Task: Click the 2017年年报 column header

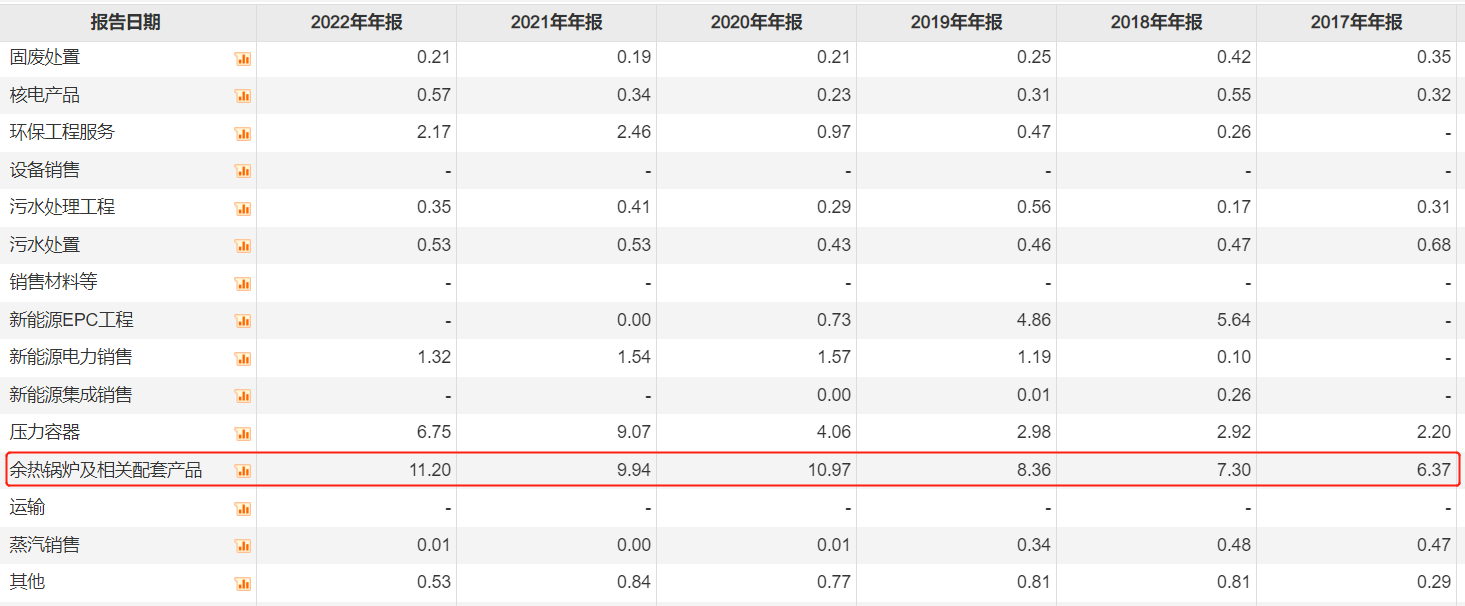Action: pyautogui.click(x=1356, y=22)
